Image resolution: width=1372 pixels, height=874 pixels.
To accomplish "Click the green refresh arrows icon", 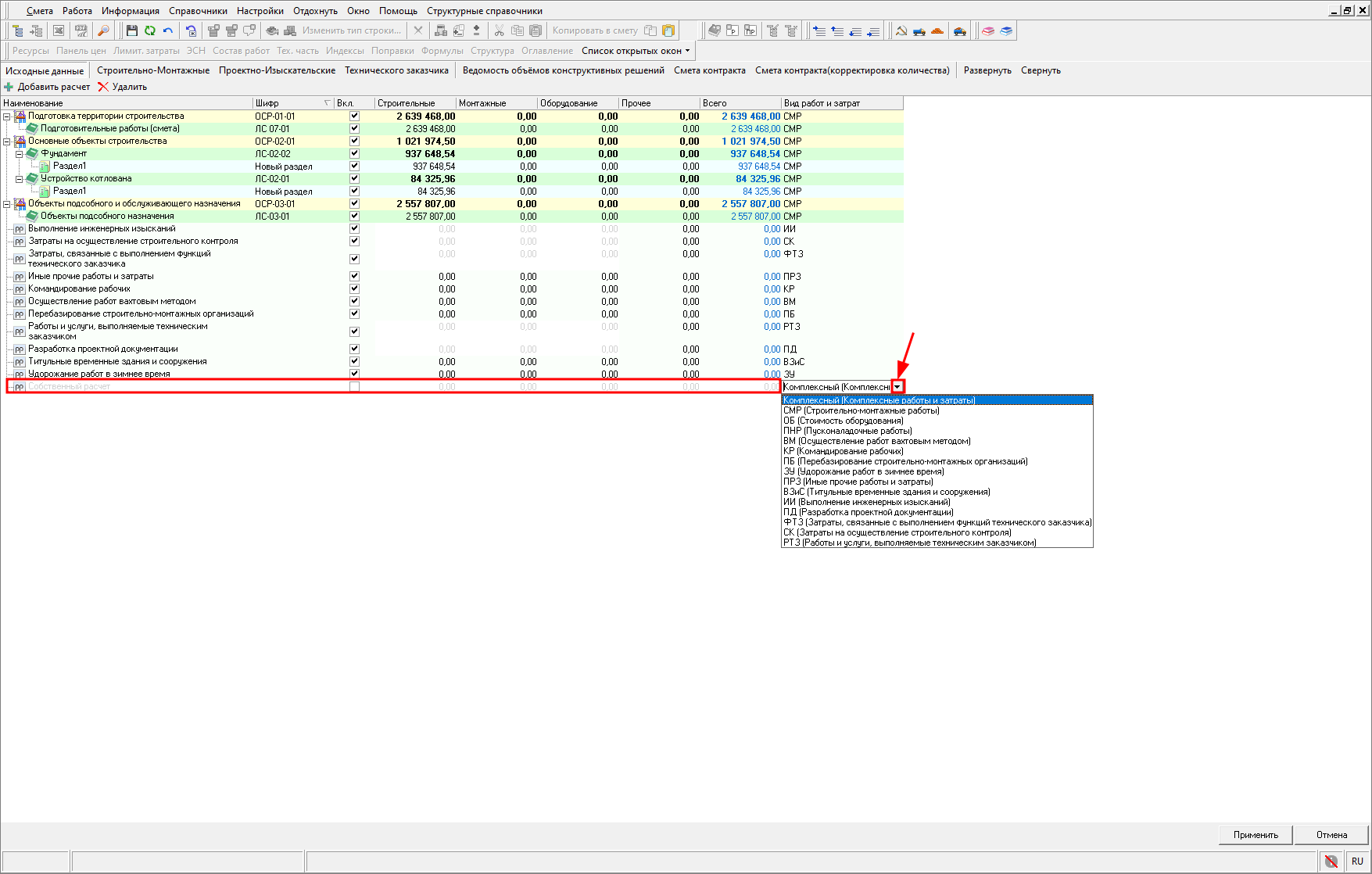I will pyautogui.click(x=149, y=30).
